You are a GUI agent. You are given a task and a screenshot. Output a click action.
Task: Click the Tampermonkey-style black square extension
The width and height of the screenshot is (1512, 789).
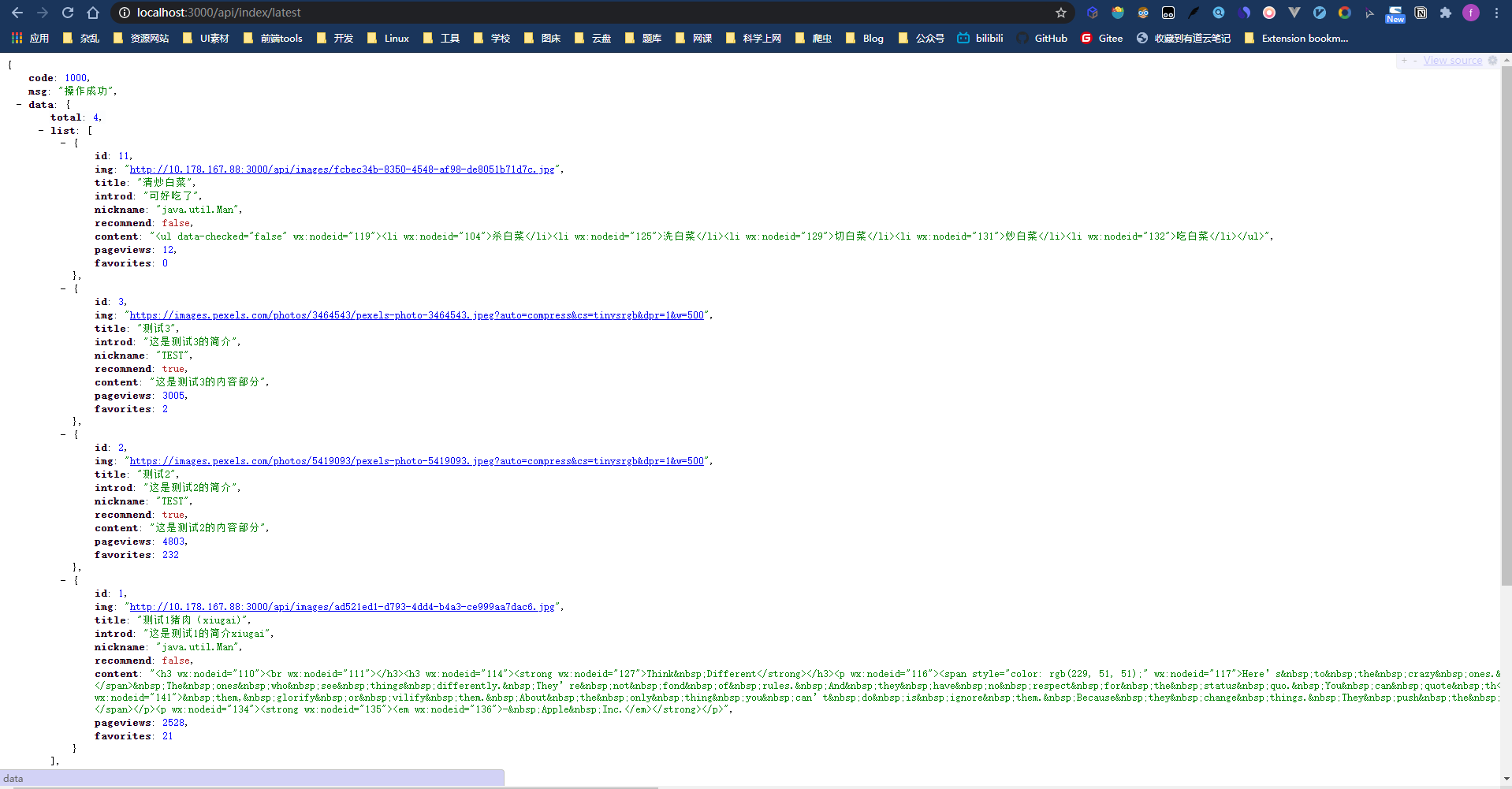(1168, 13)
